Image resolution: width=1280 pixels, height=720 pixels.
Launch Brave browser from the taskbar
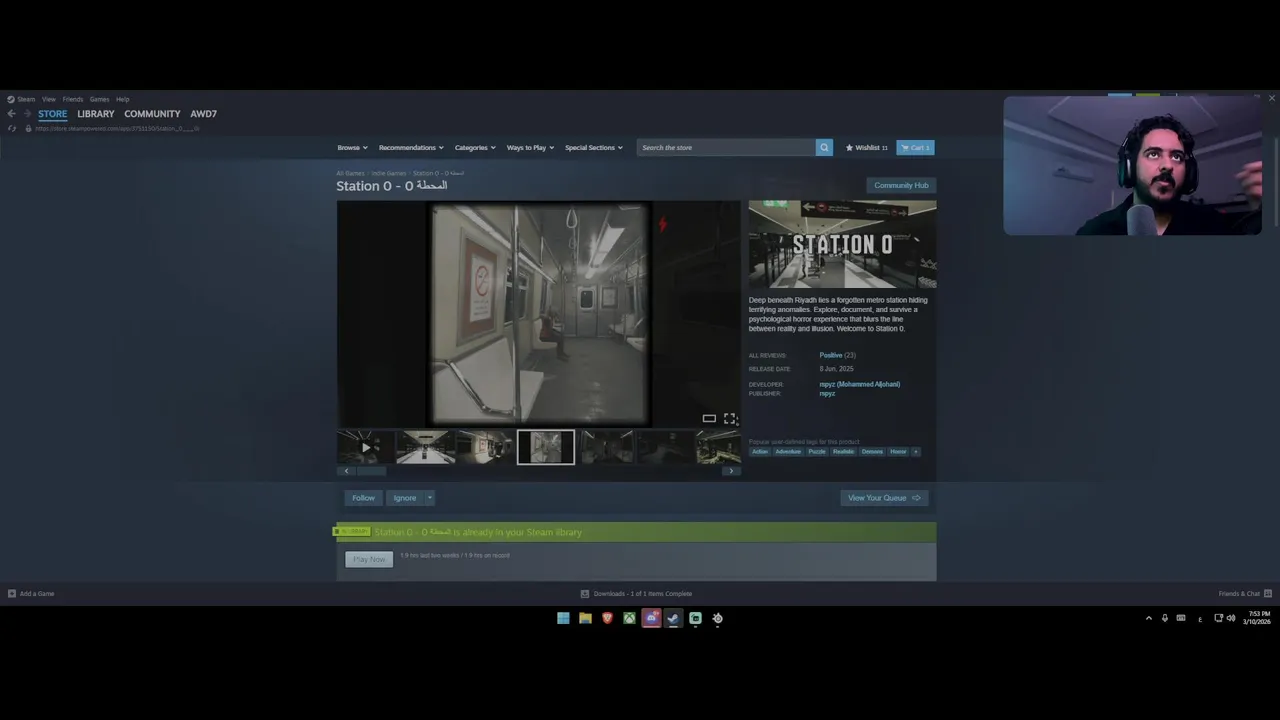607,618
